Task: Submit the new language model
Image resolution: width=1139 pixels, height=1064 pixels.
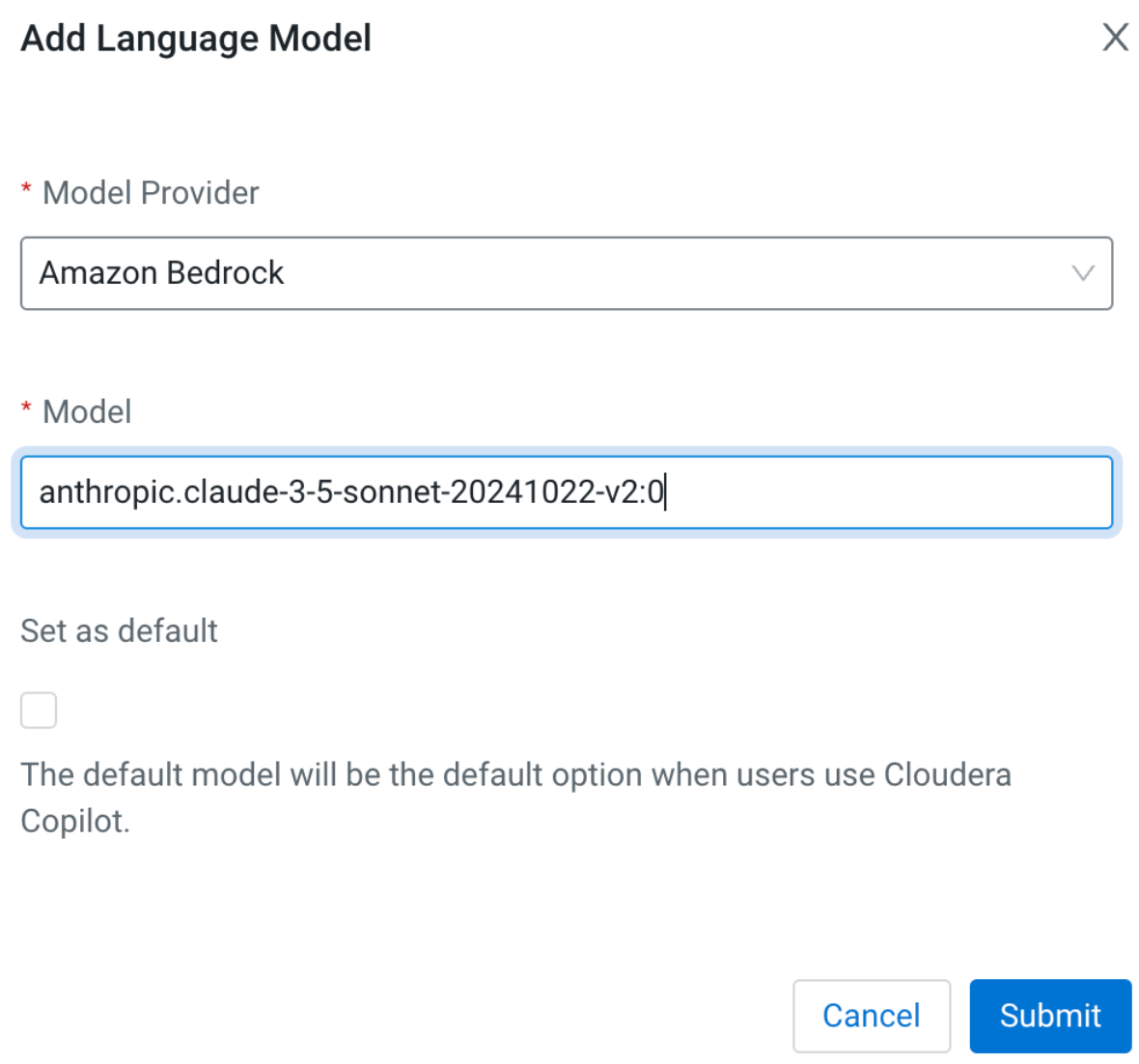Action: tap(1049, 1016)
